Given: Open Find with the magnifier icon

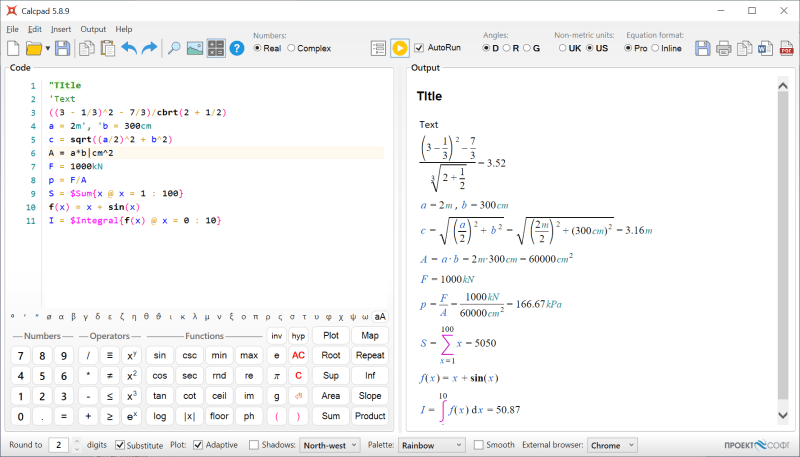Looking at the screenshot, I should (174, 48).
